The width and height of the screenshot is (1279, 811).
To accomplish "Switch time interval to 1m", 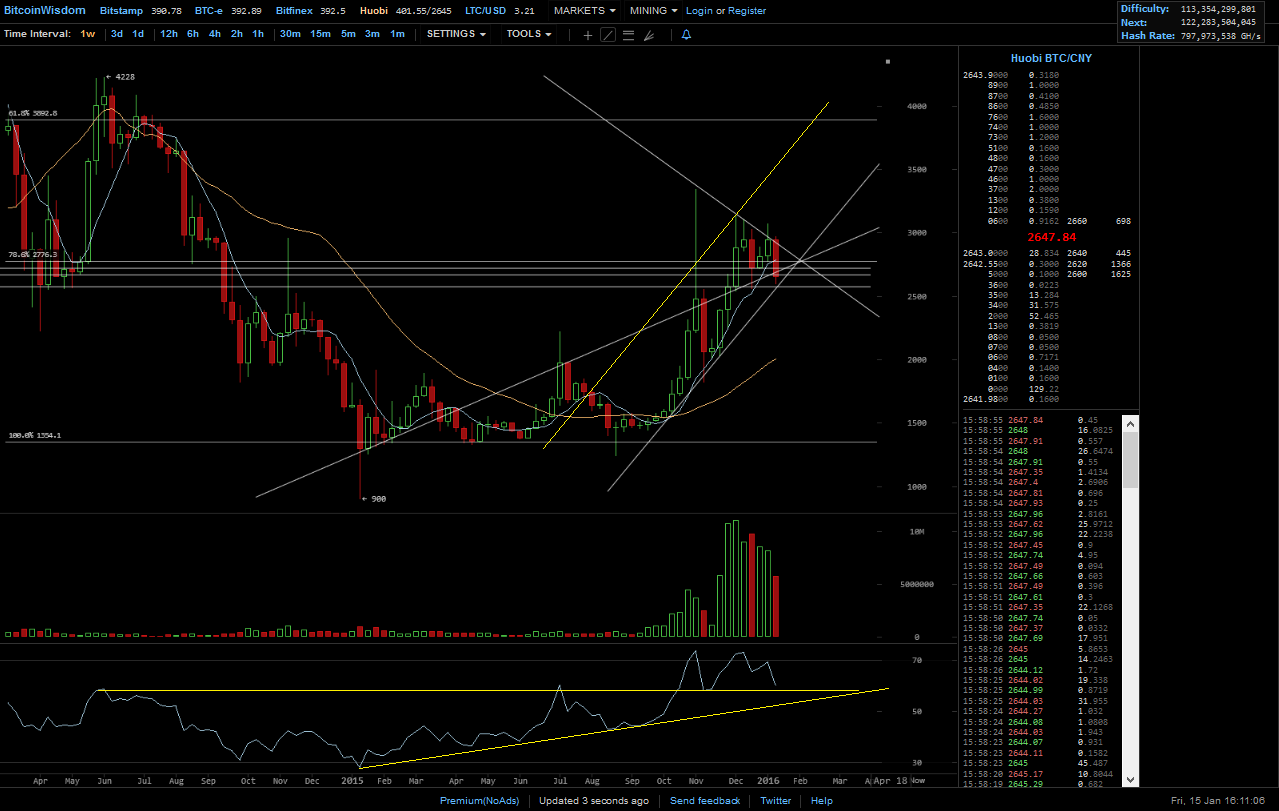I will click(x=397, y=34).
